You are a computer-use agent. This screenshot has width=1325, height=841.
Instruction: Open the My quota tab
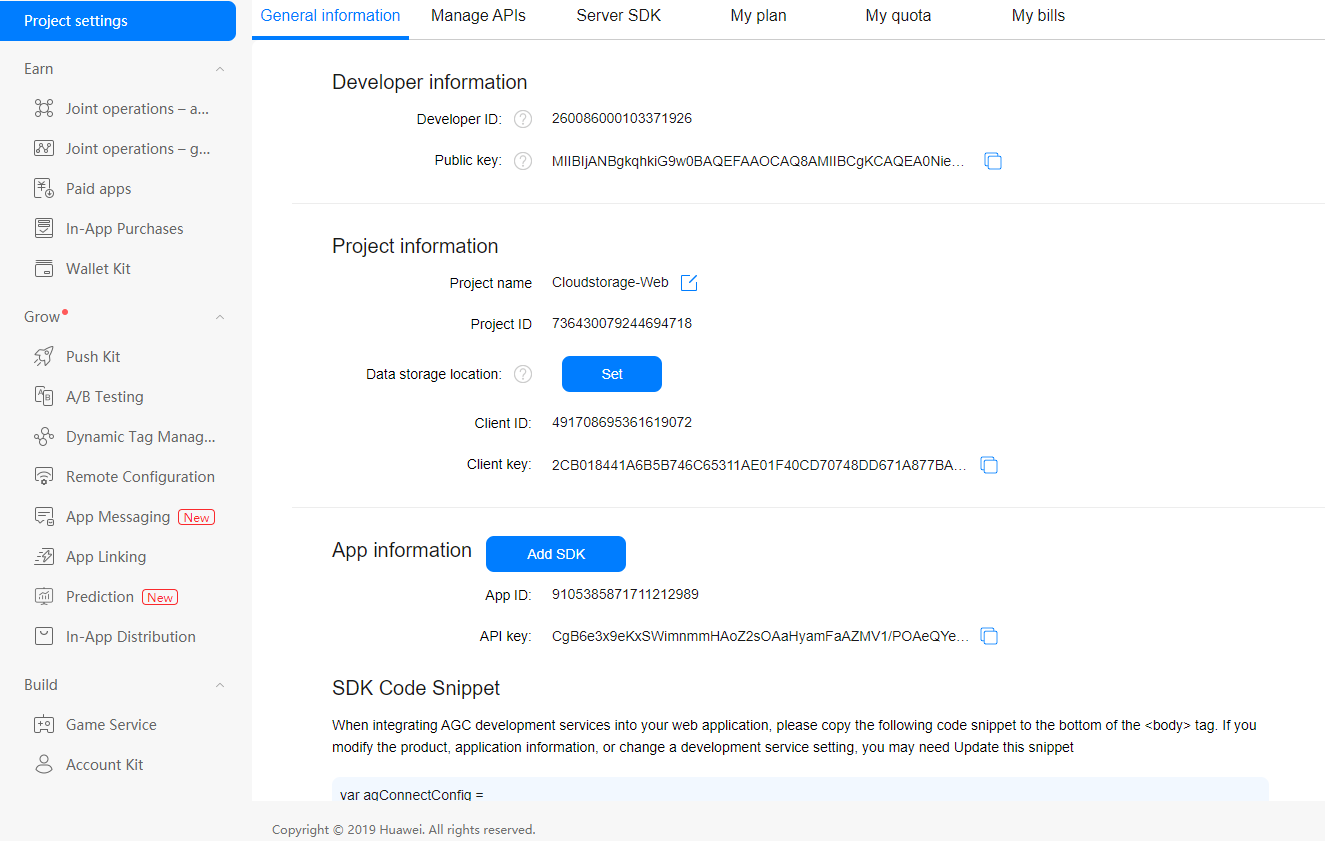(897, 15)
